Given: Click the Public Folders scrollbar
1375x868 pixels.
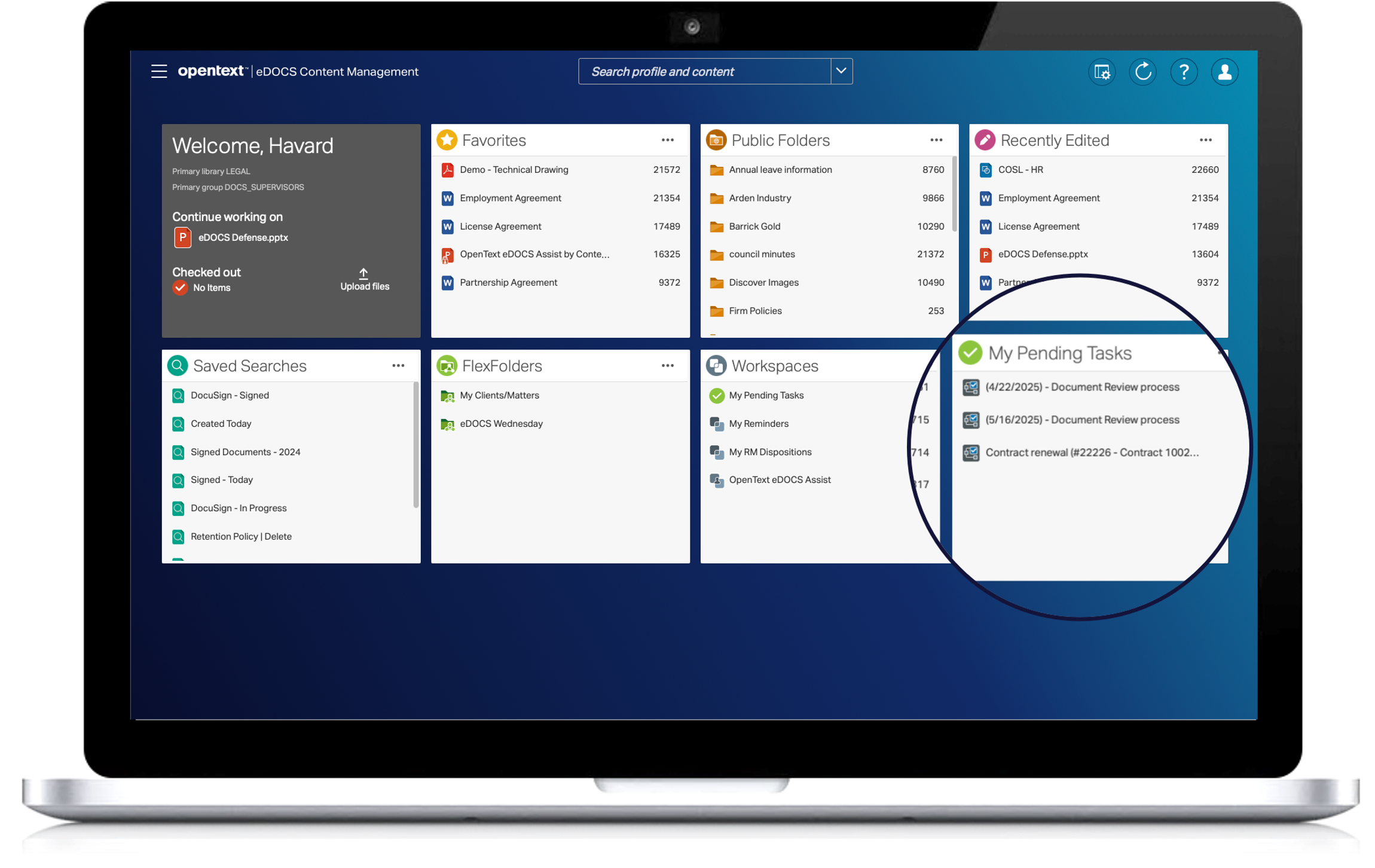Looking at the screenshot, I should pyautogui.click(x=954, y=194).
